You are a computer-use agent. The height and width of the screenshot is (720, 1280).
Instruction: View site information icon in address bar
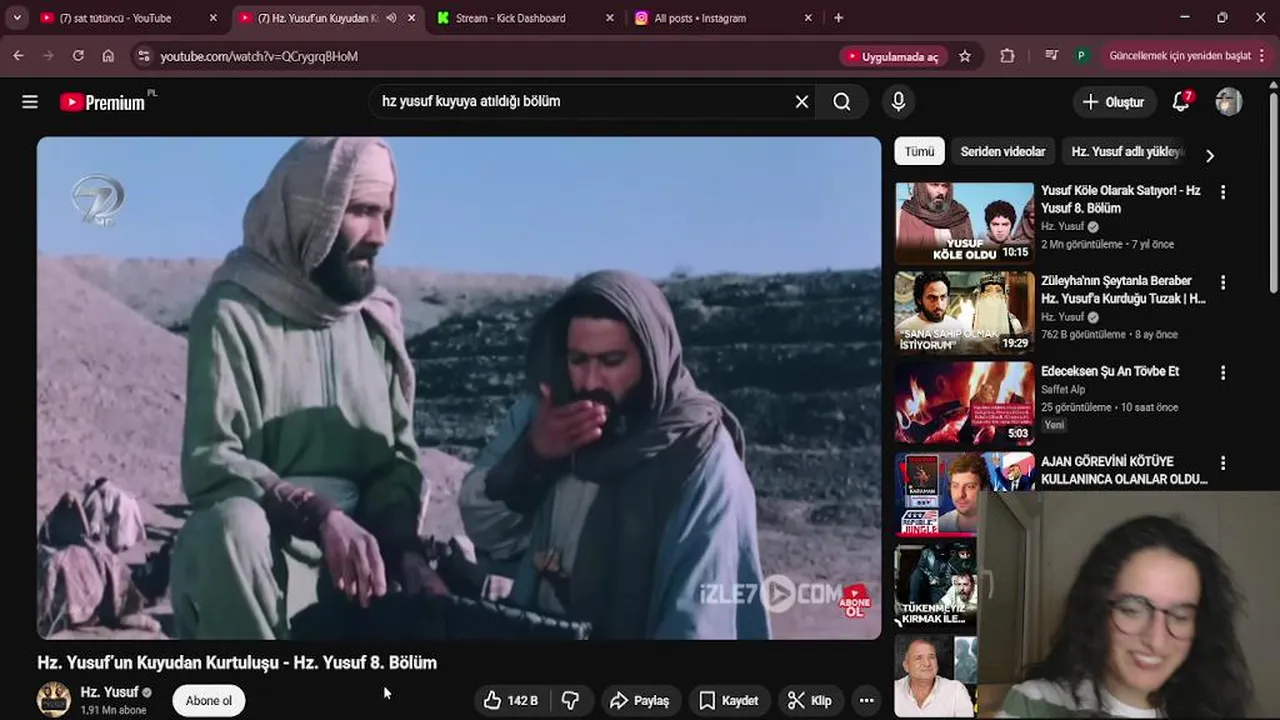(143, 56)
